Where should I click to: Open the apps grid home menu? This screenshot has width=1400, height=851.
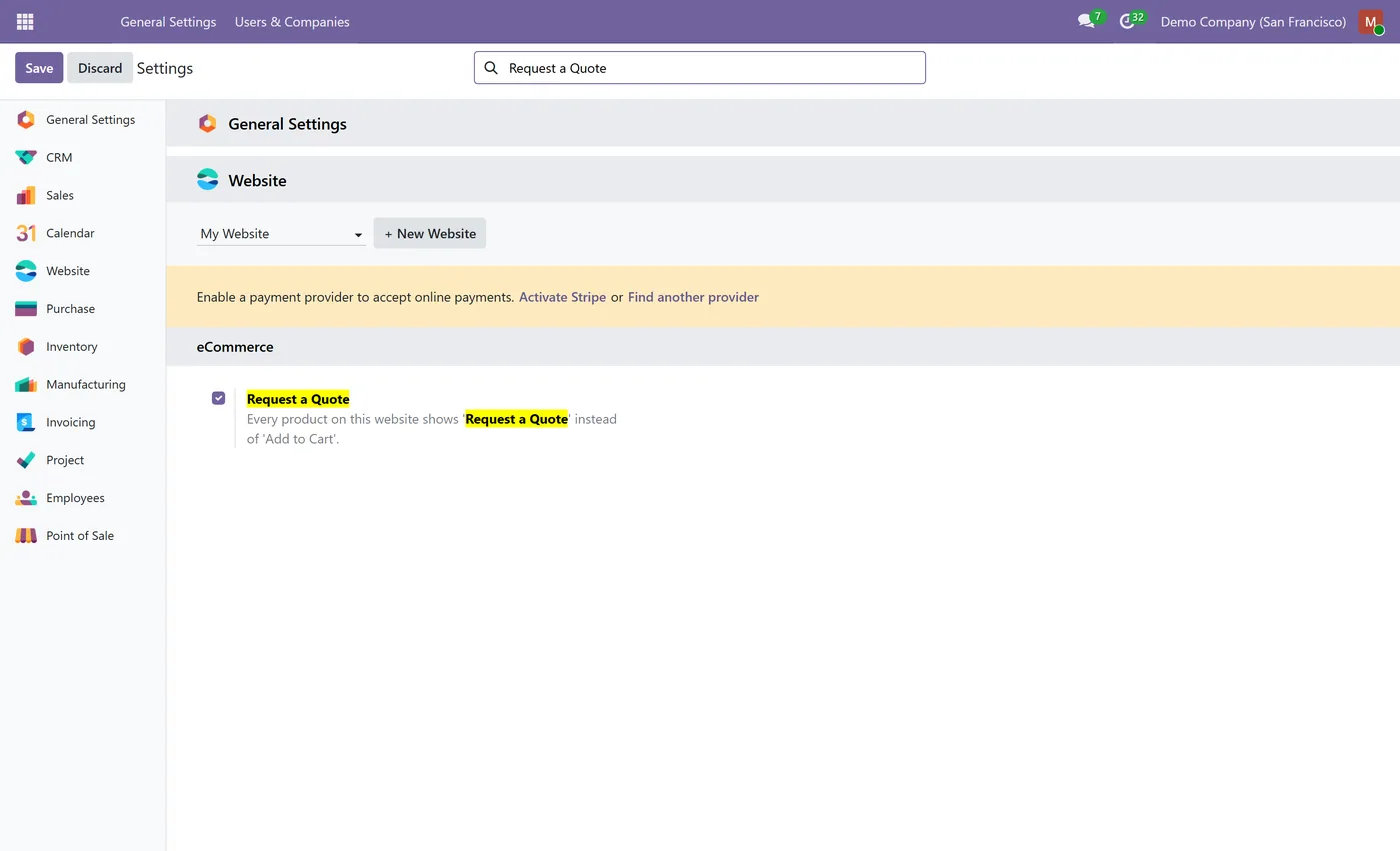pos(25,21)
